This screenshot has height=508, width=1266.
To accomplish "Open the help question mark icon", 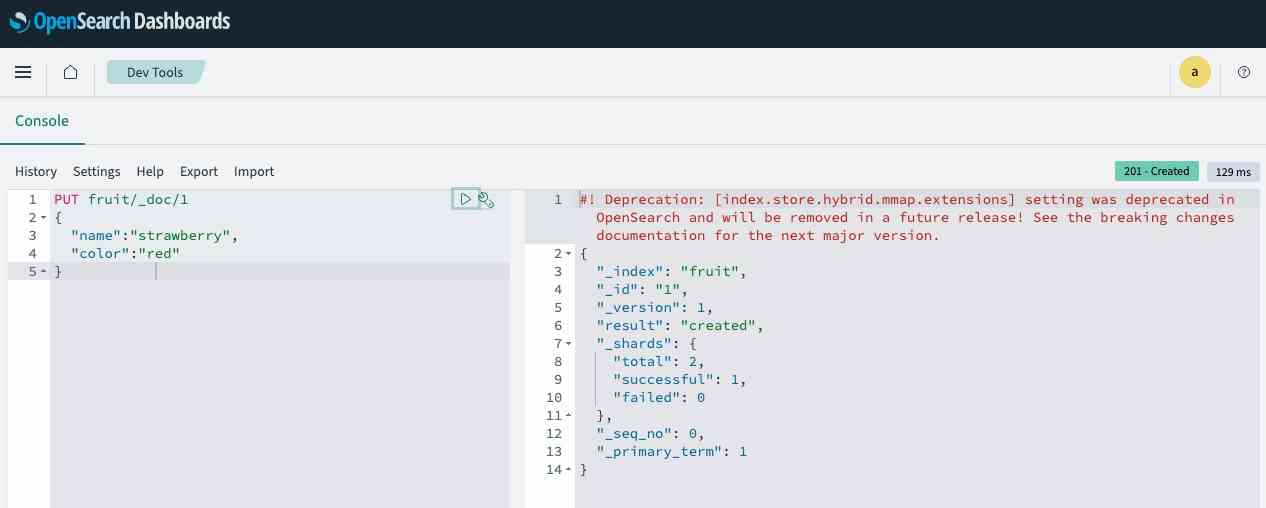I will pos(1244,72).
